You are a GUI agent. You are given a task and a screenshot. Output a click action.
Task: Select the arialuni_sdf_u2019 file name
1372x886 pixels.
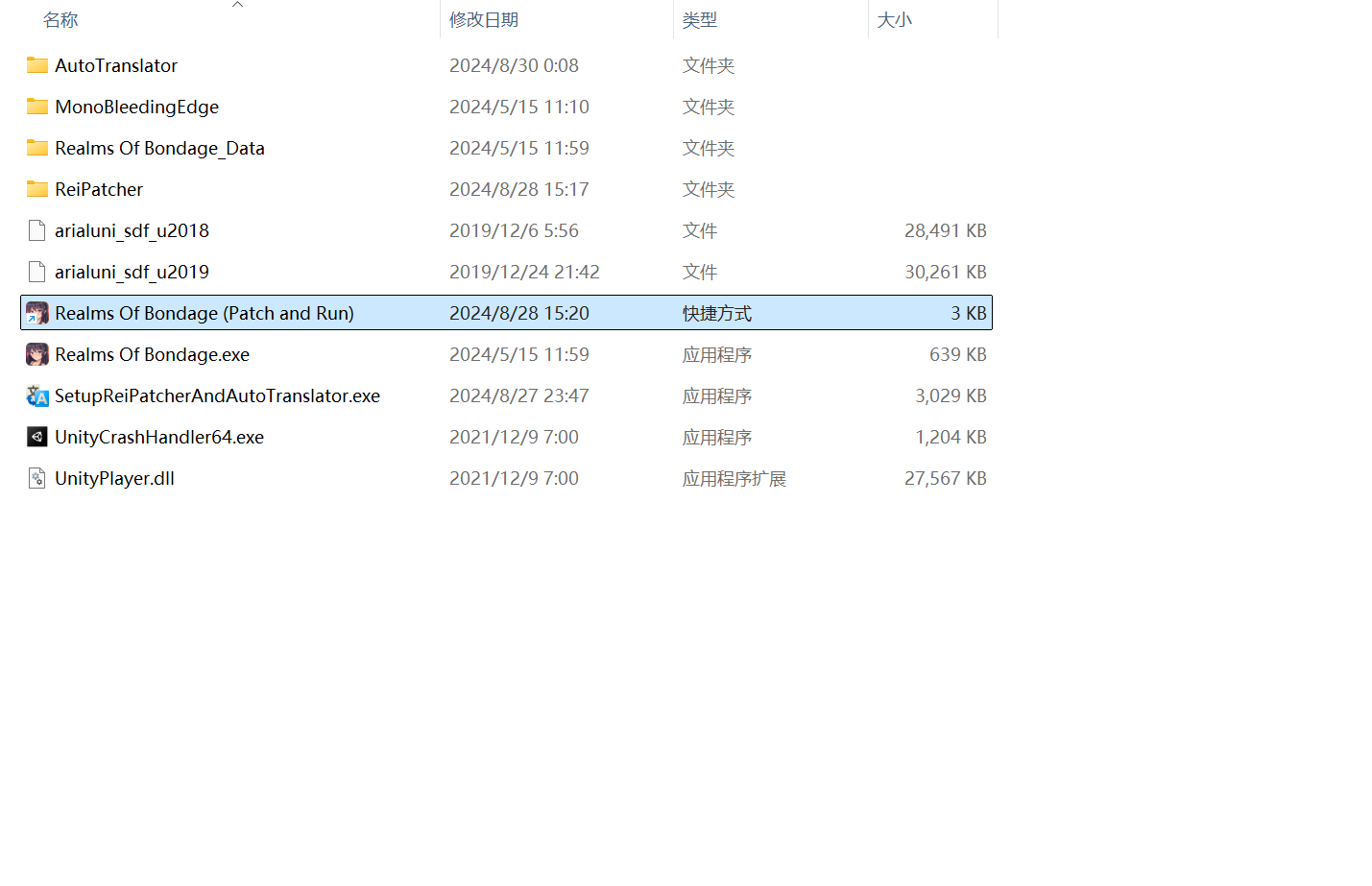pos(132,272)
